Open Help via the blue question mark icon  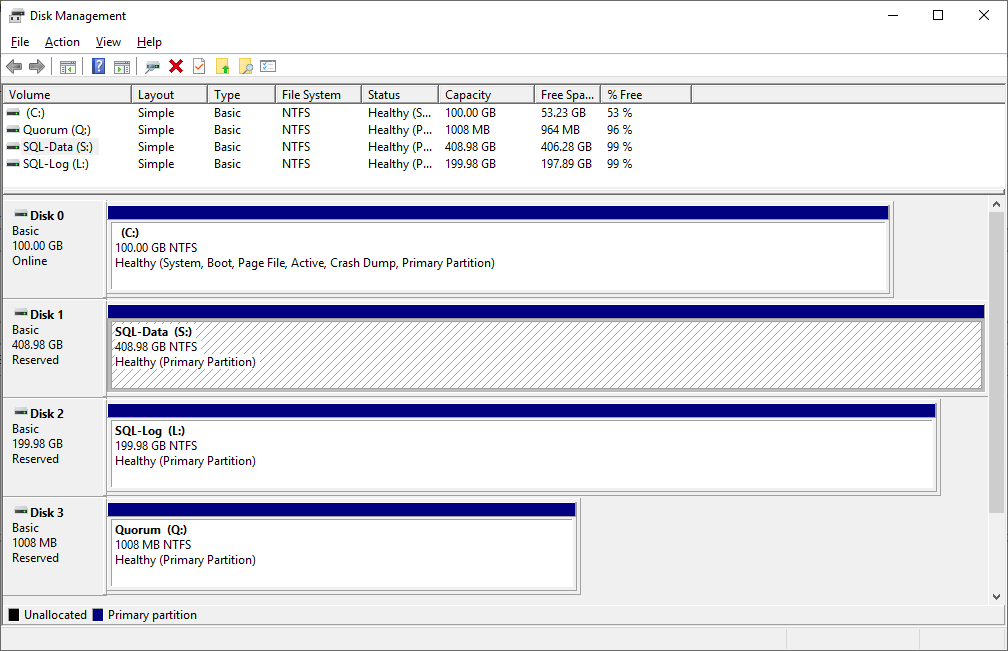coord(97,66)
